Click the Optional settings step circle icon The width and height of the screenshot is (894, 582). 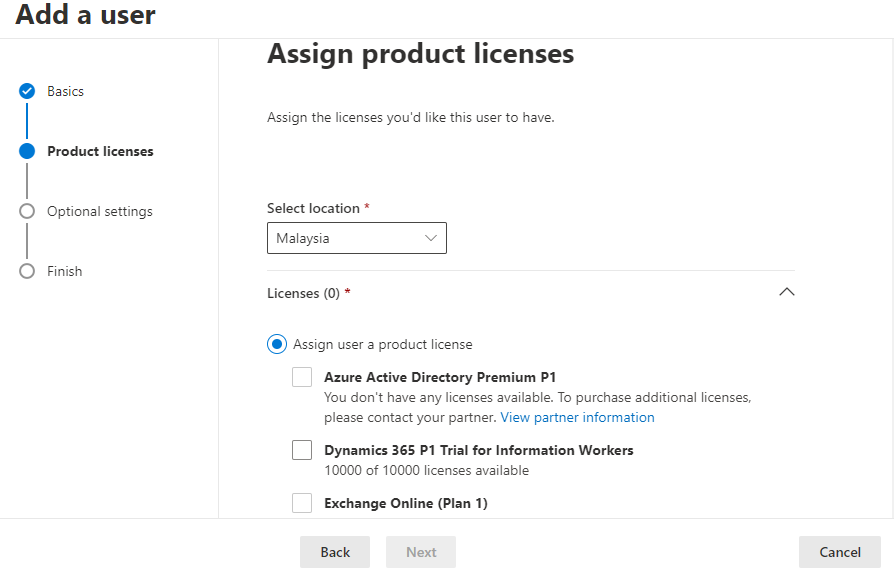coord(27,211)
